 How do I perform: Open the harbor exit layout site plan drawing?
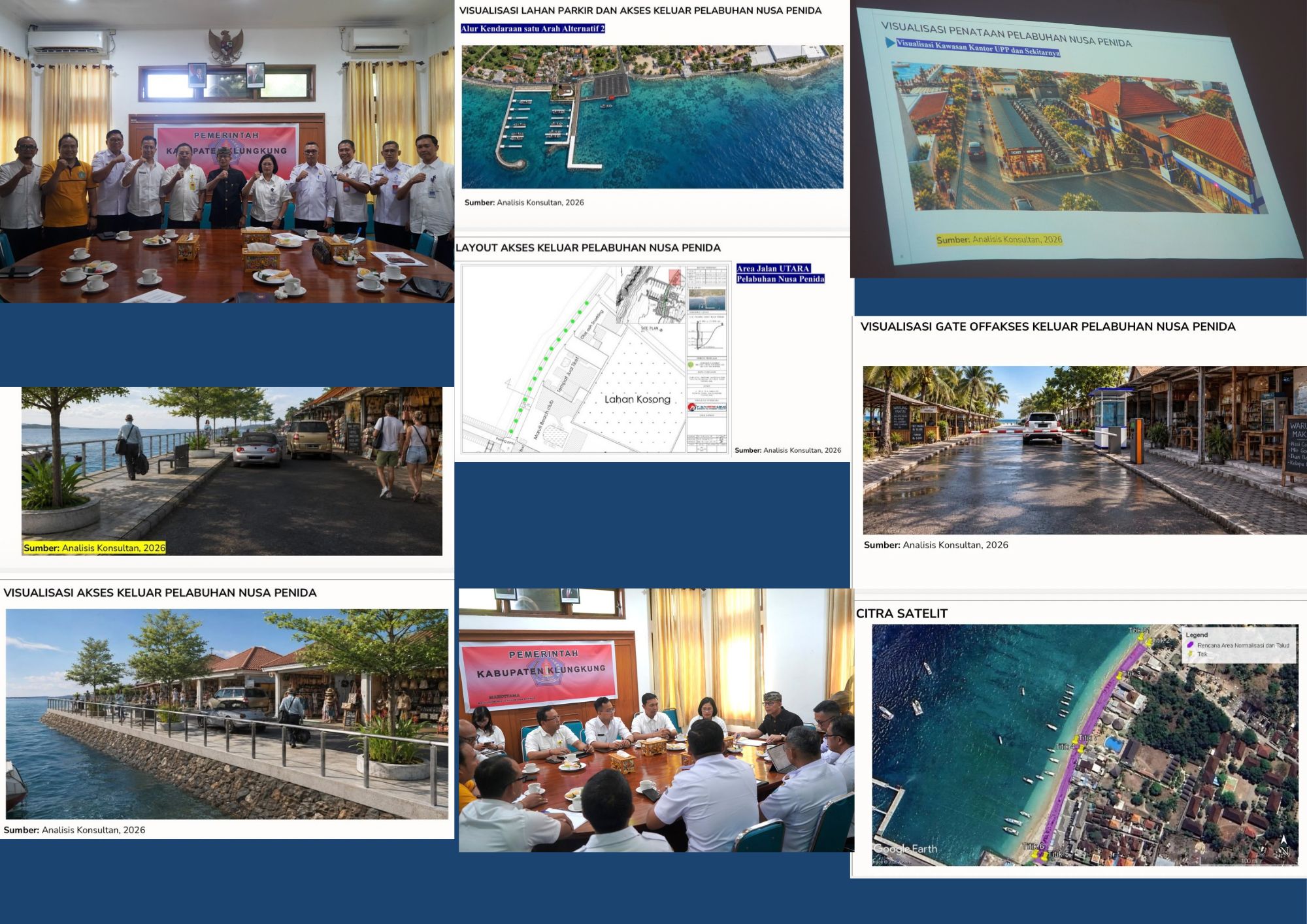595,359
